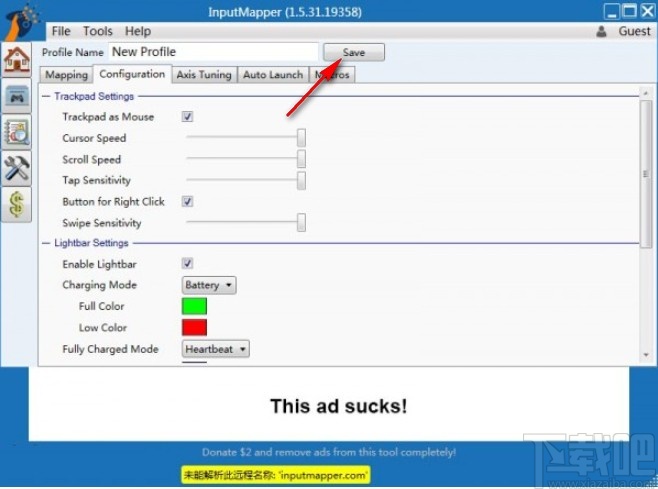Open the Tools menu
This screenshot has height=489, width=658.
[98, 31]
